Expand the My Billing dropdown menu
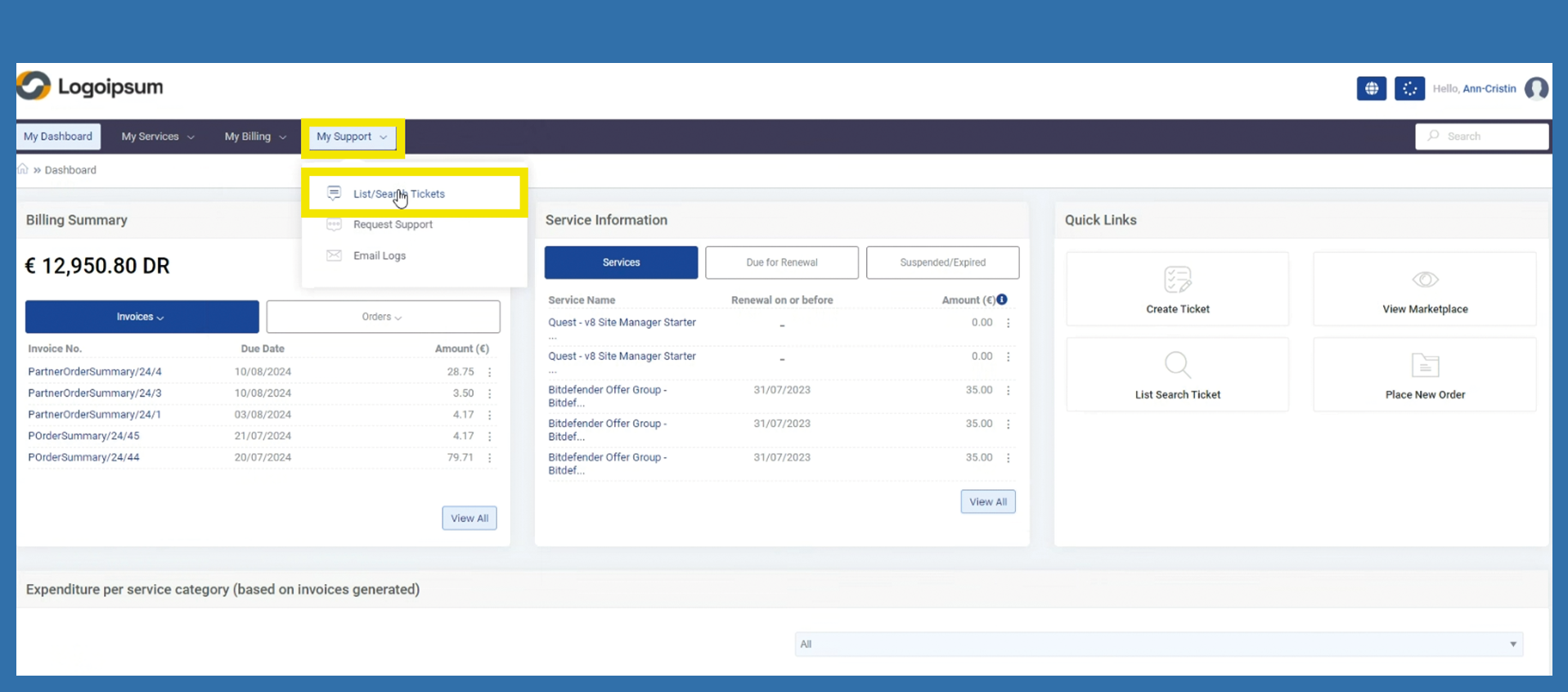The image size is (1568, 692). click(x=255, y=137)
